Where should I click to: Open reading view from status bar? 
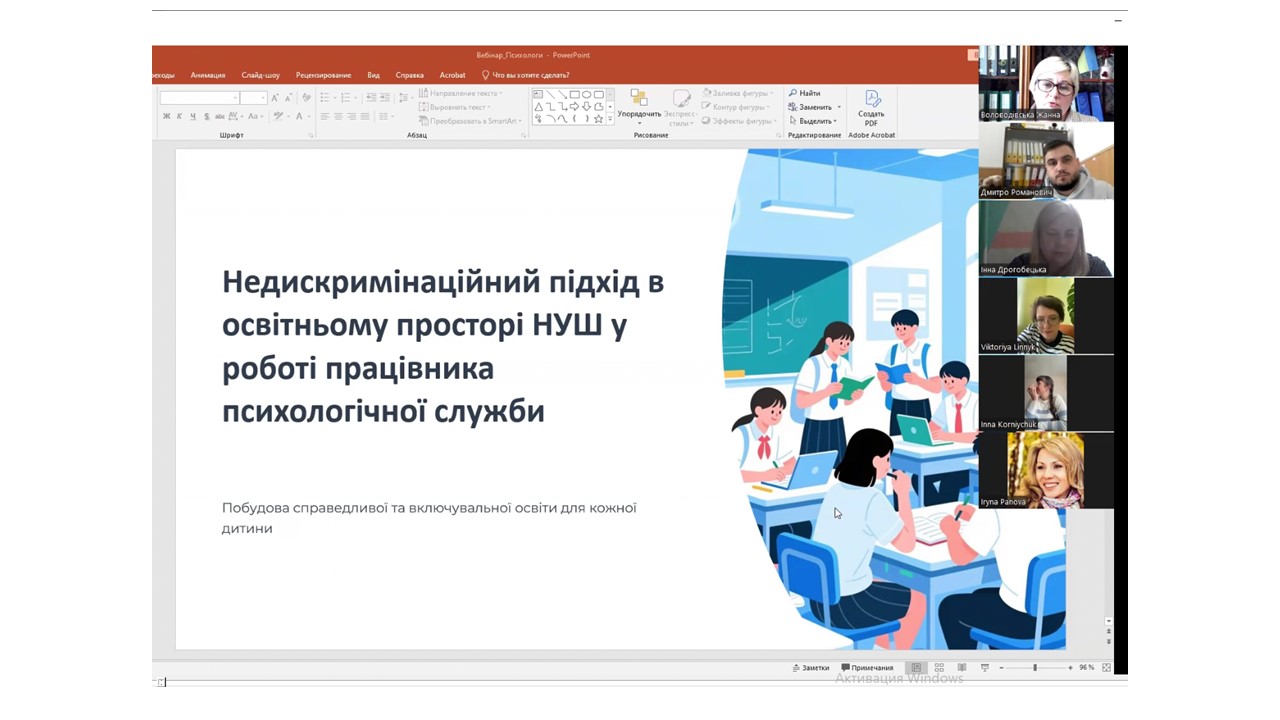click(962, 668)
